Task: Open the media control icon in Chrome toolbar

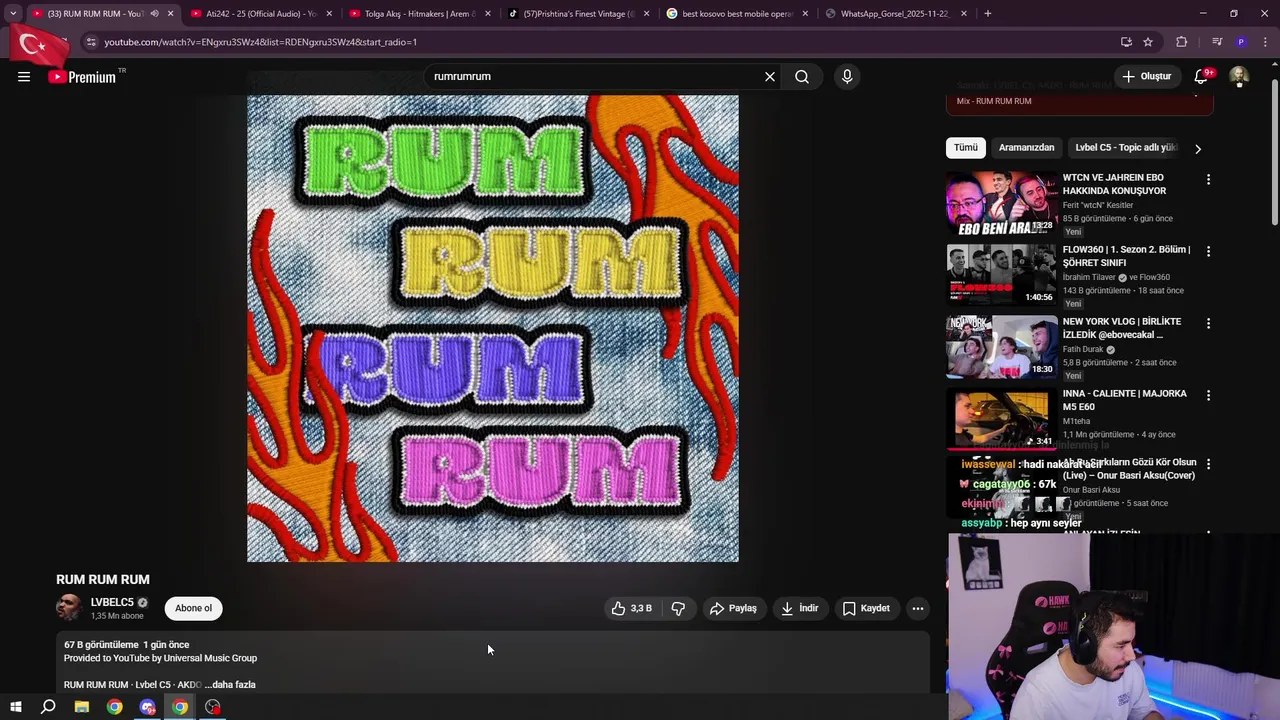Action: [x=1217, y=42]
